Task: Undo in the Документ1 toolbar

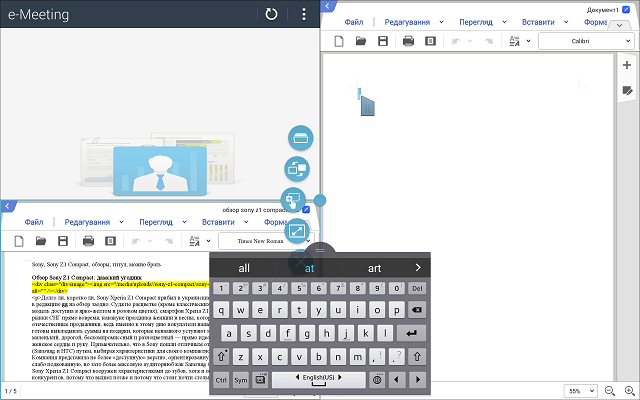Action: coord(456,41)
